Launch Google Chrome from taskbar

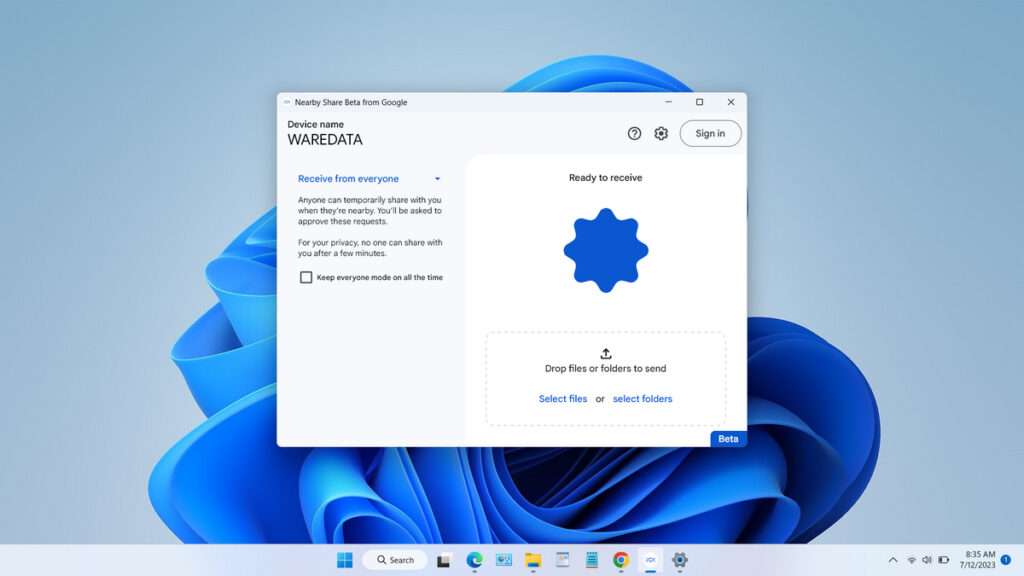[620, 560]
